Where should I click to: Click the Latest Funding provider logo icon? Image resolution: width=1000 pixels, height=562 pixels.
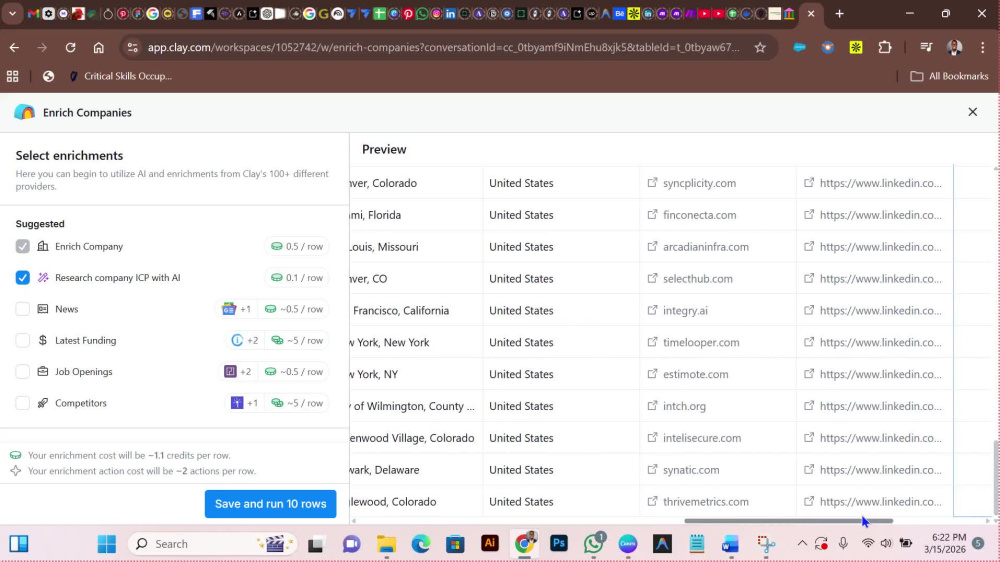point(237,340)
